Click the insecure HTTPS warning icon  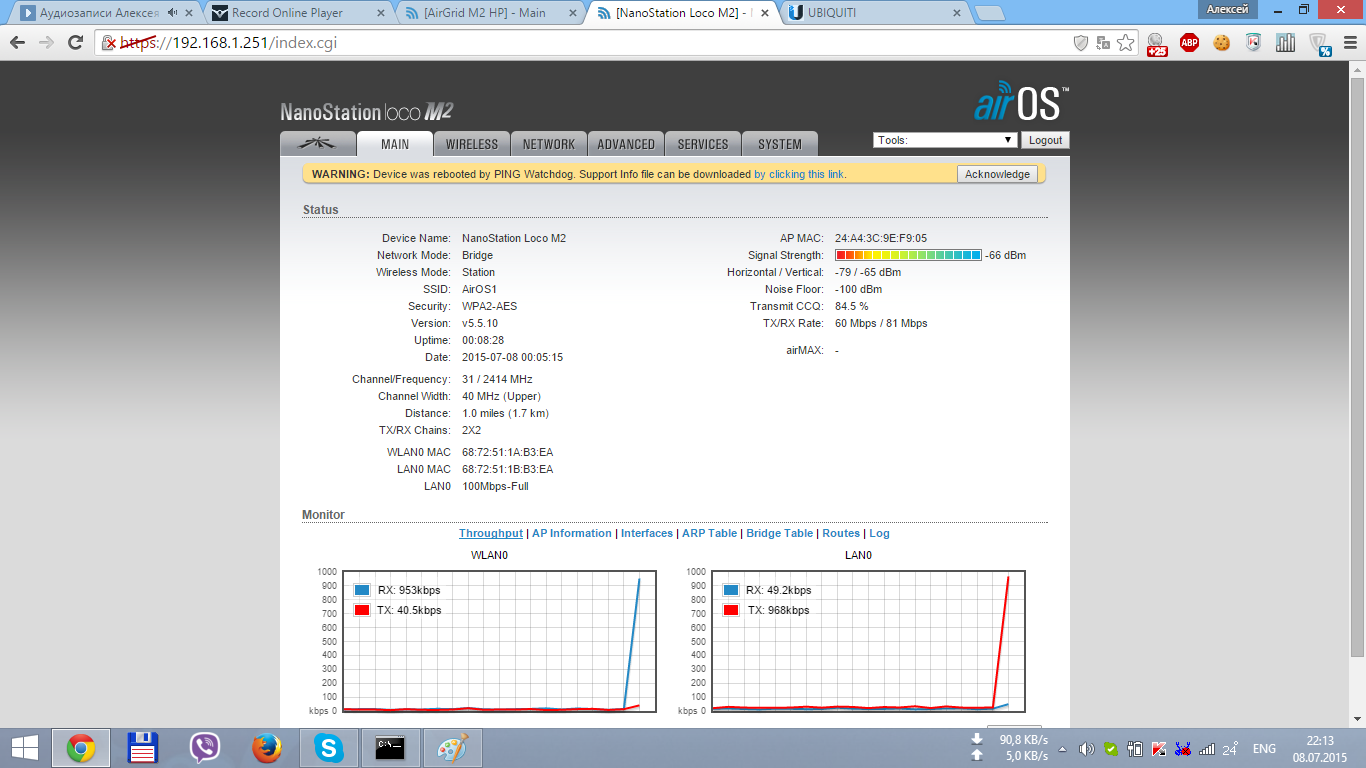[110, 43]
